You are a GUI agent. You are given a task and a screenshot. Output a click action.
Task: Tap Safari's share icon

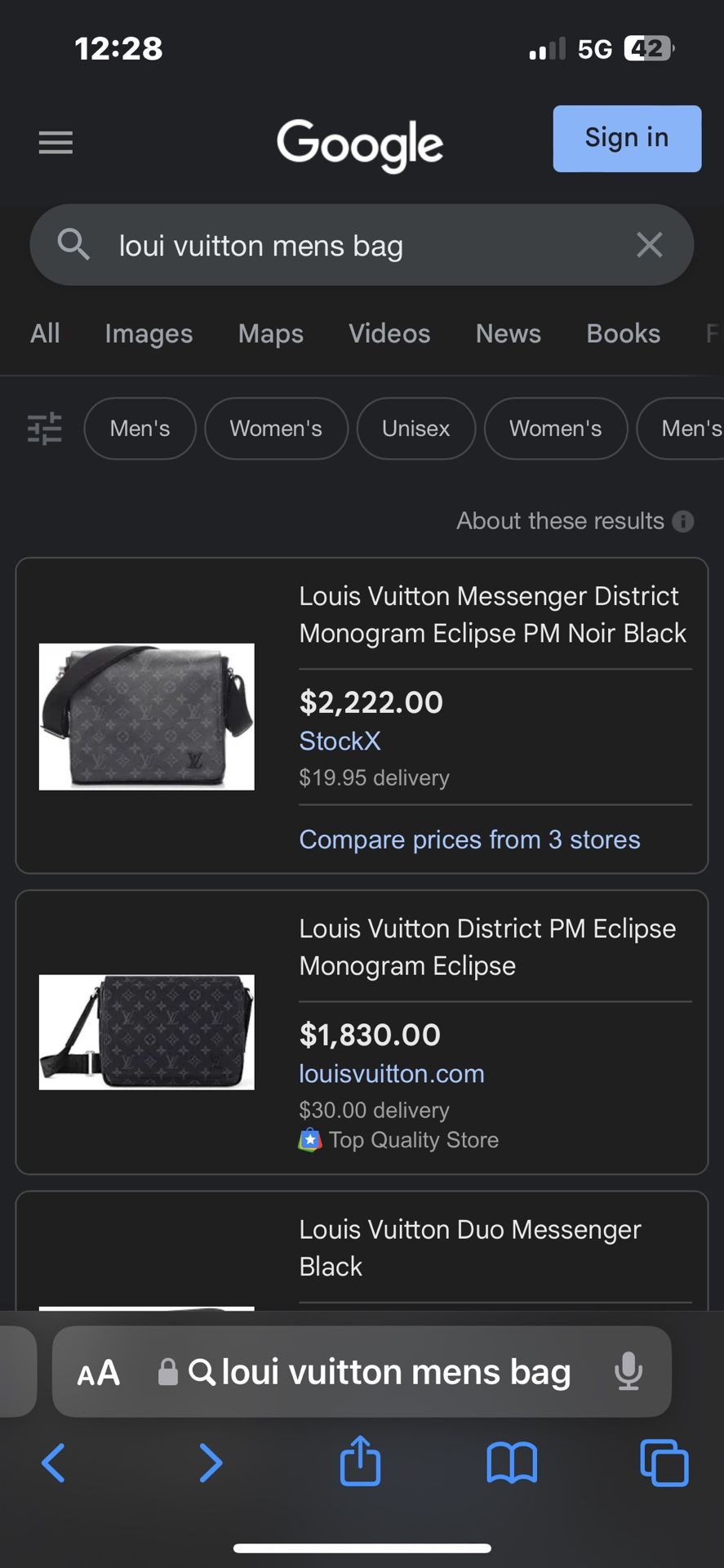(x=360, y=1461)
